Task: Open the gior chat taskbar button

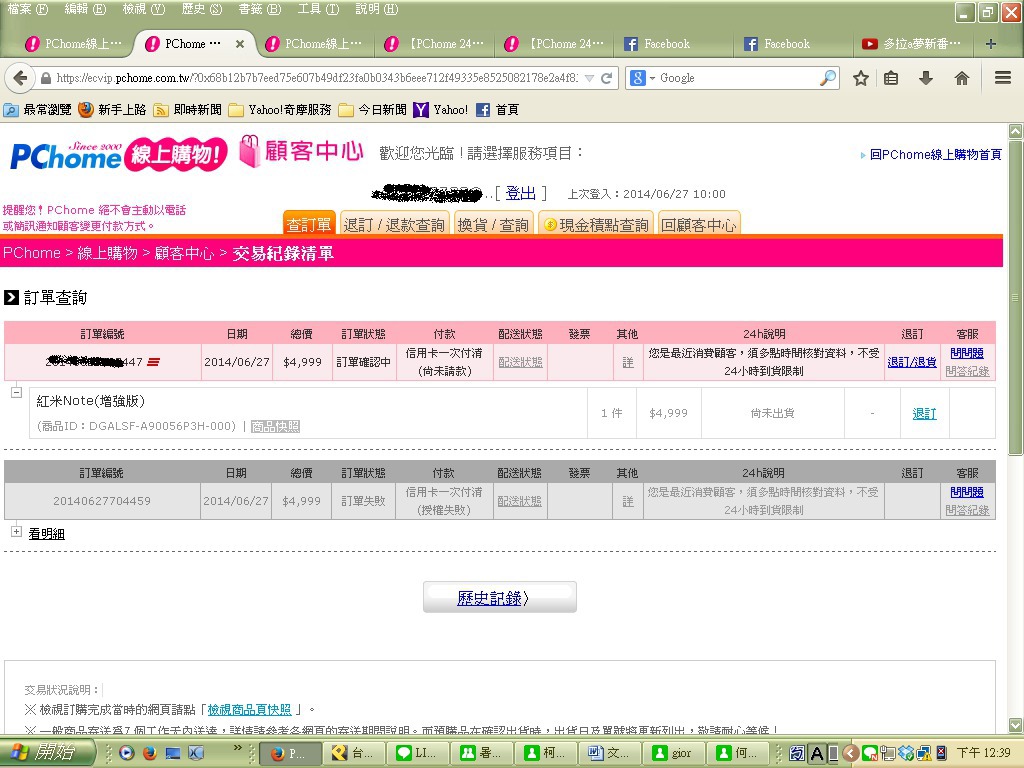Action: click(x=674, y=753)
